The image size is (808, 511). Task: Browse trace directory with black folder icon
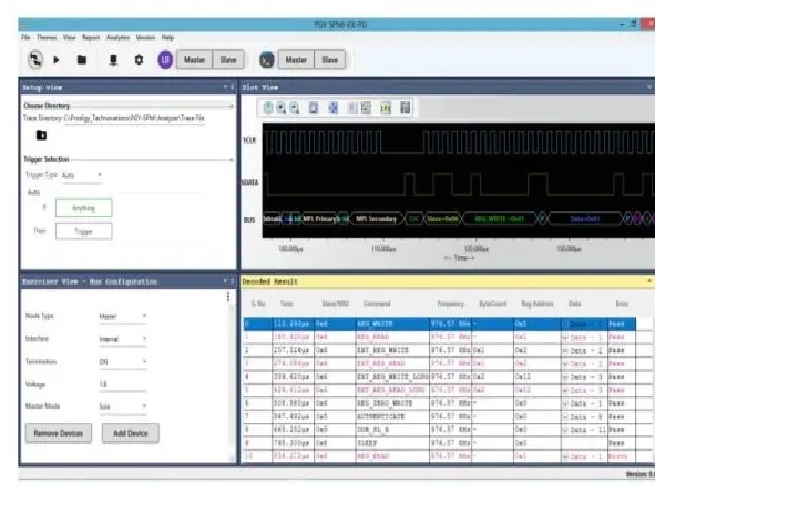[x=42, y=135]
